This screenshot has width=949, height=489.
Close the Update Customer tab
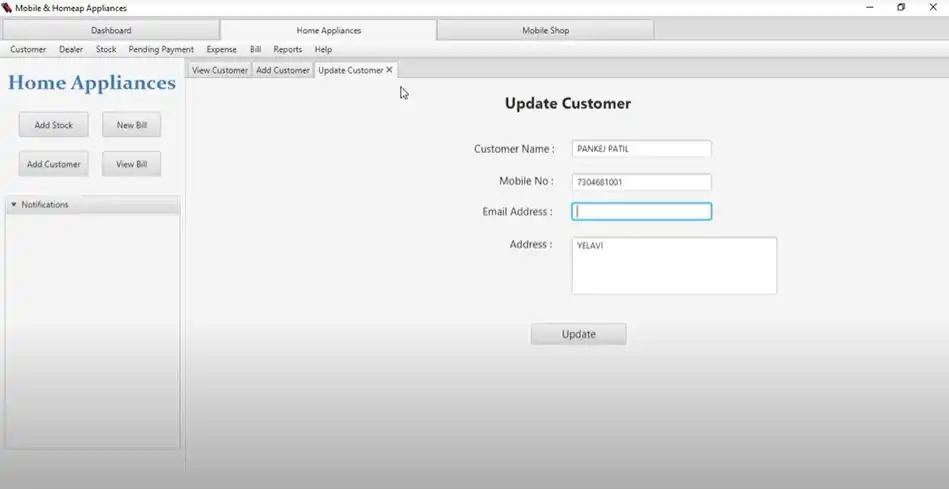click(x=390, y=70)
